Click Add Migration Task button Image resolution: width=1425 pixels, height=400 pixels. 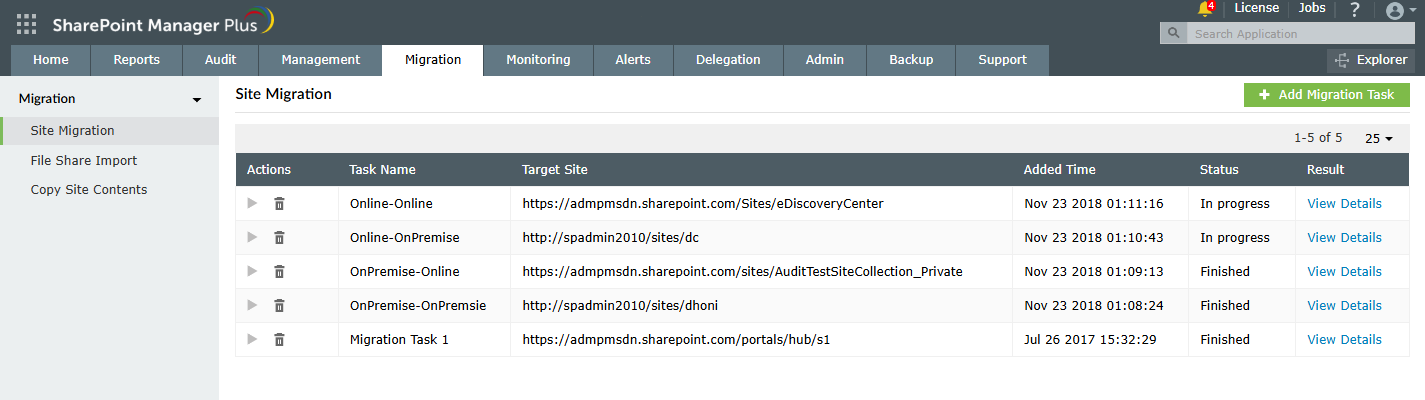click(1326, 95)
